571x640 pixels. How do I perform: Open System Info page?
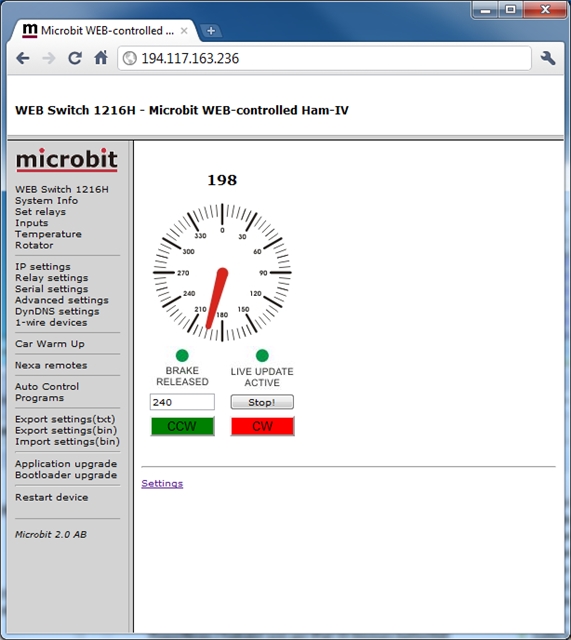47,200
